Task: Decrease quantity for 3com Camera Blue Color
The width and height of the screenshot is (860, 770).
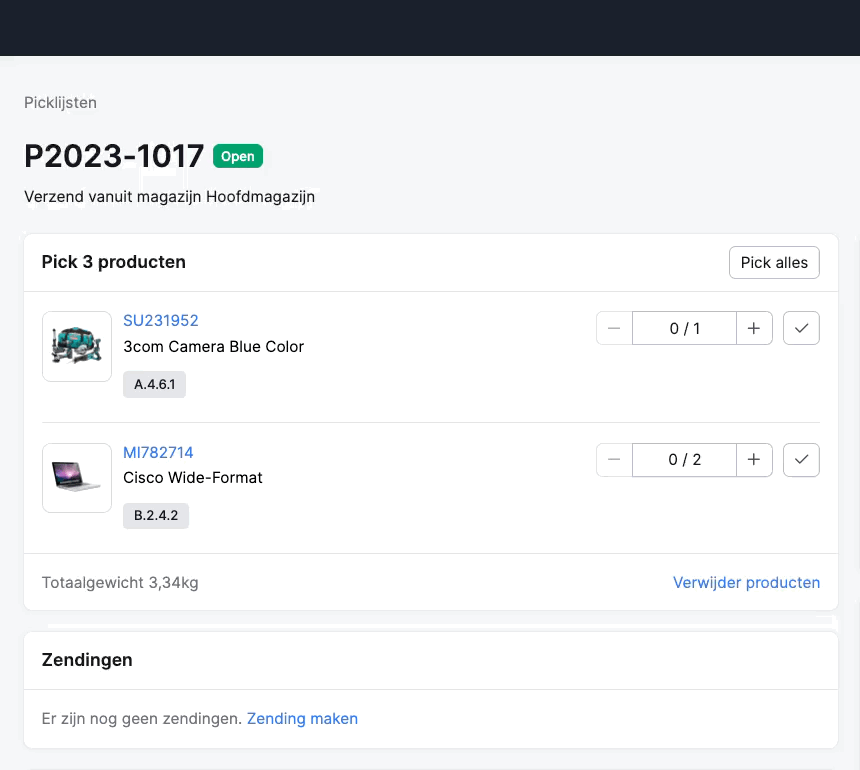Action: click(614, 328)
